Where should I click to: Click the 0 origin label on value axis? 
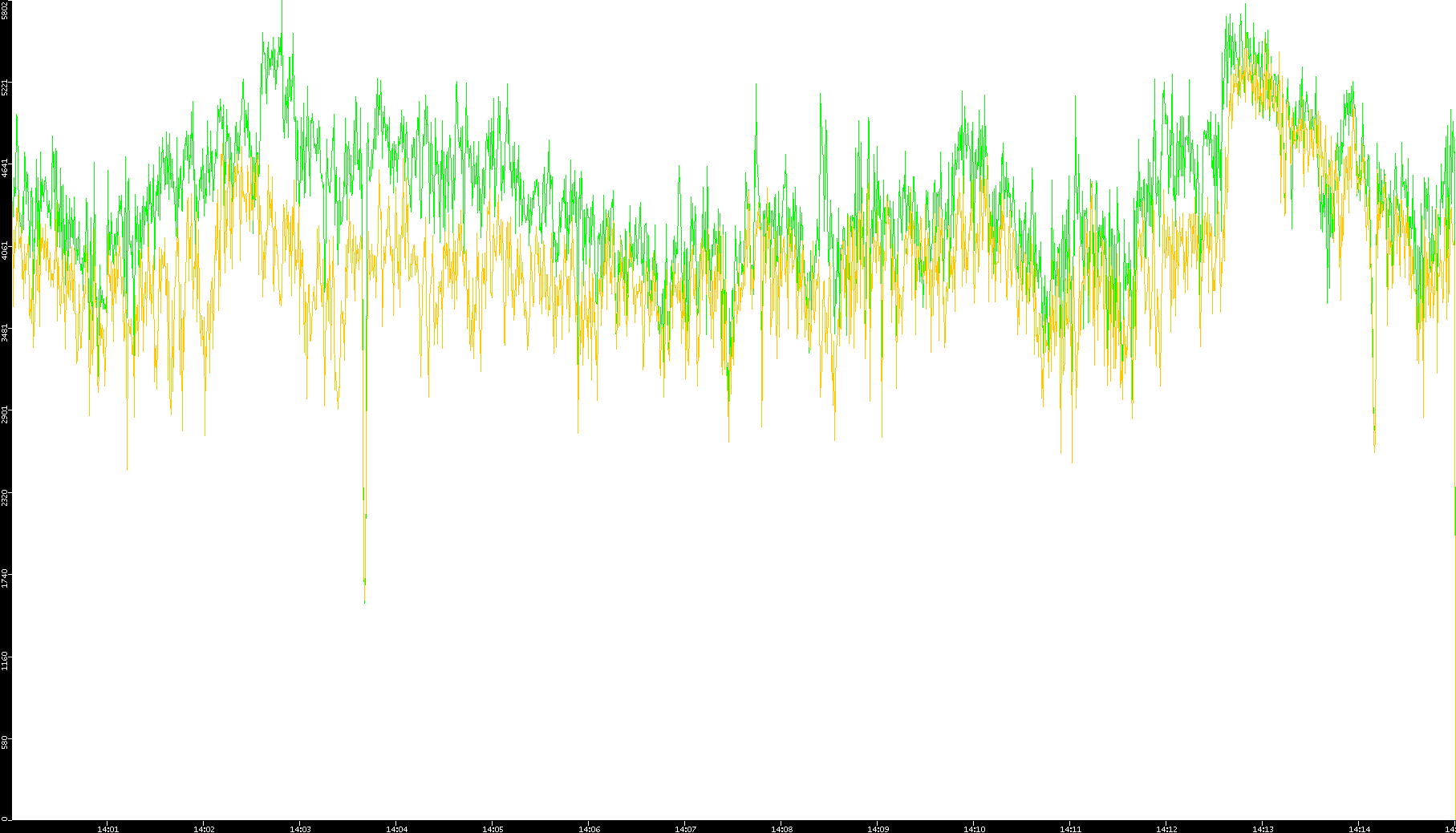pos(6,819)
